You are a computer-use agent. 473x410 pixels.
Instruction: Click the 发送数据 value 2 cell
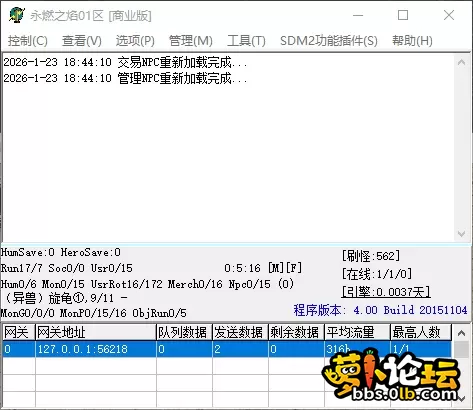click(x=240, y=349)
